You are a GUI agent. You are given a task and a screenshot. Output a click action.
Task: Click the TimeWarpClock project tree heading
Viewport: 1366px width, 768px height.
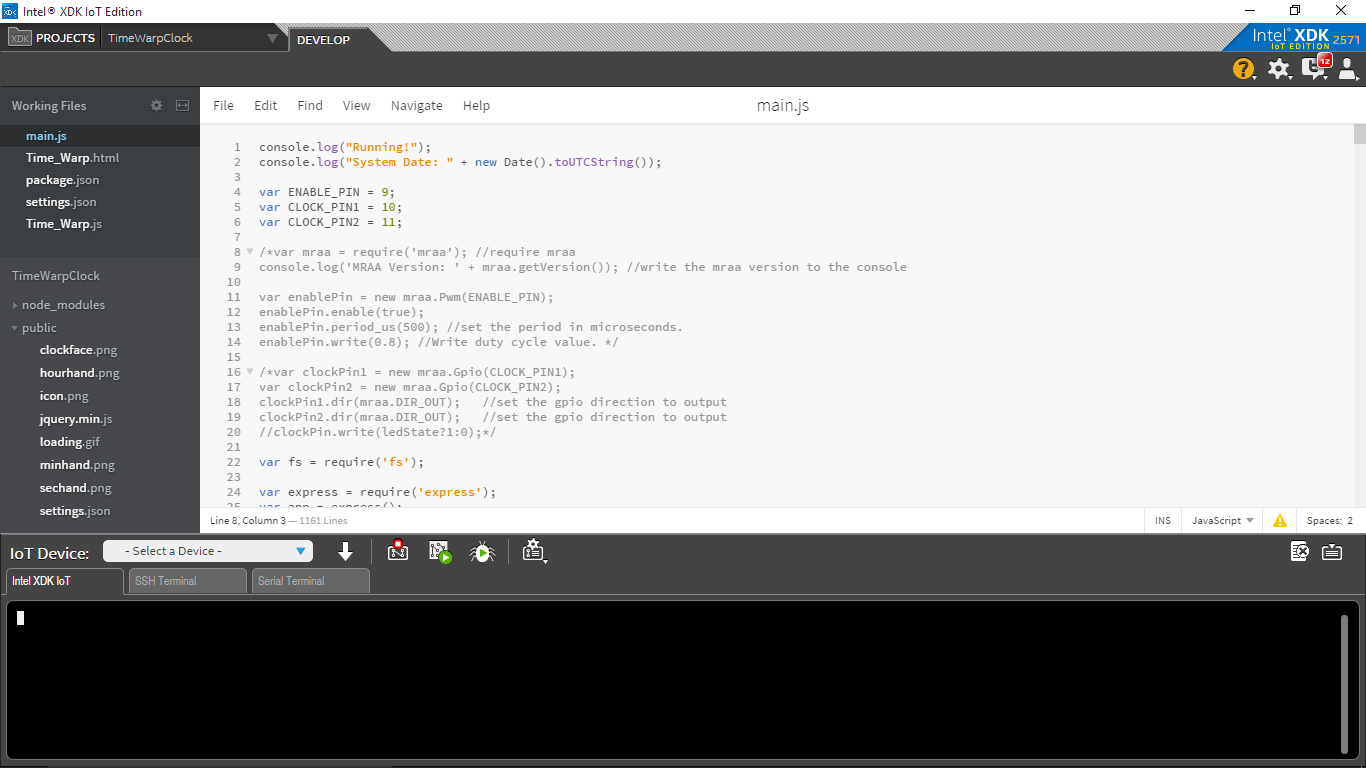pos(56,276)
